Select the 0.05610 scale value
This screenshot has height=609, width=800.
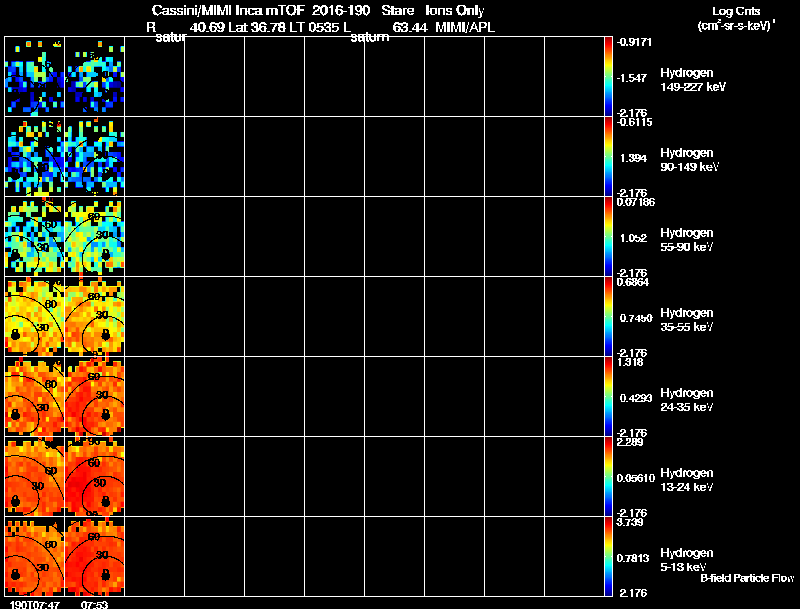(636, 478)
